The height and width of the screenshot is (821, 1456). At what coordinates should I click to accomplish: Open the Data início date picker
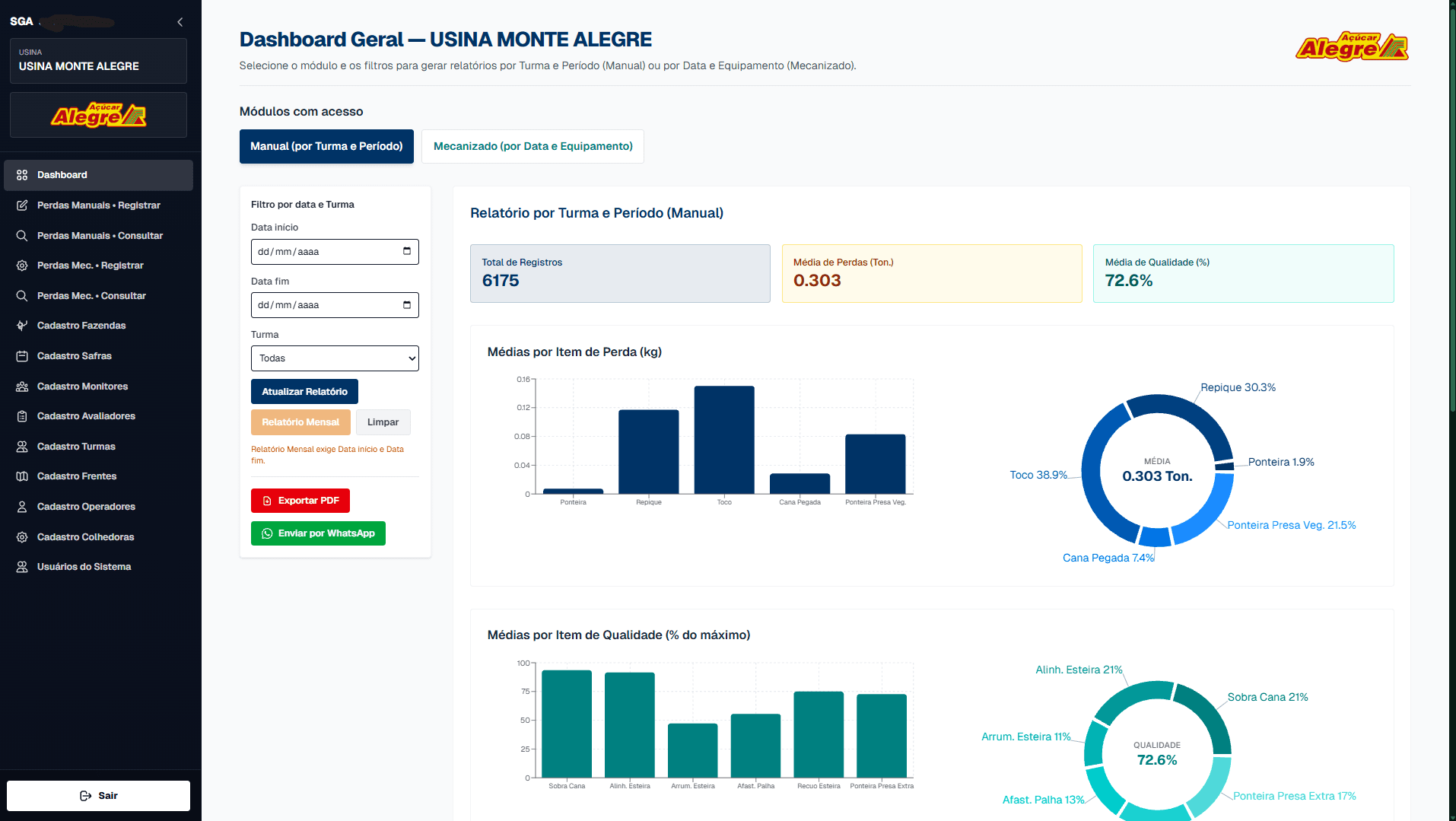tap(406, 251)
